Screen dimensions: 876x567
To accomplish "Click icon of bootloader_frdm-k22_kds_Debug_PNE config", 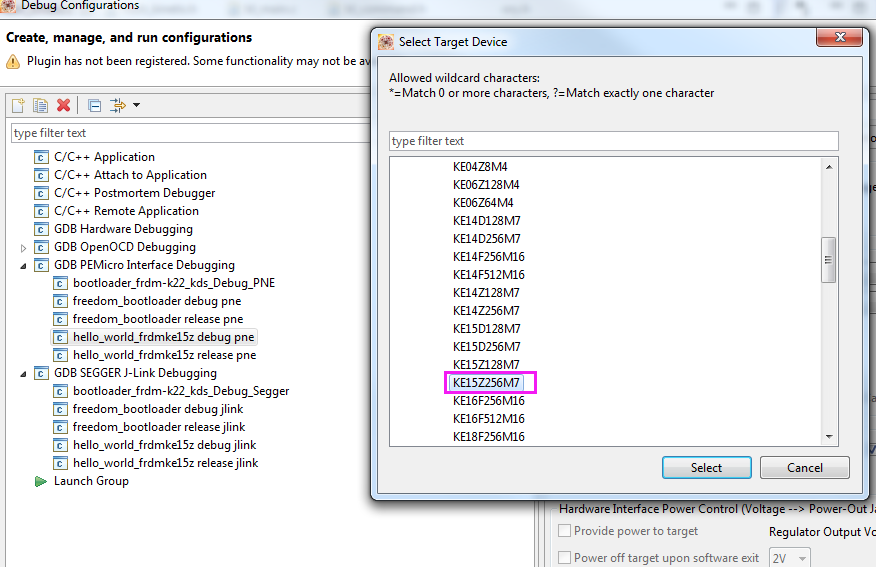I will coord(60,283).
